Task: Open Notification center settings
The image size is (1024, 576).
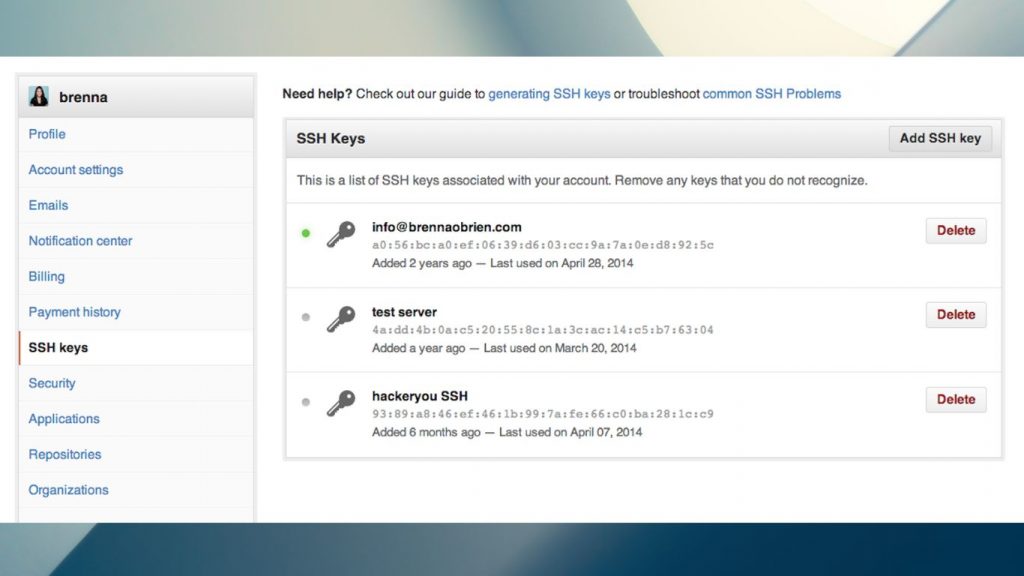Action: pyautogui.click(x=79, y=240)
